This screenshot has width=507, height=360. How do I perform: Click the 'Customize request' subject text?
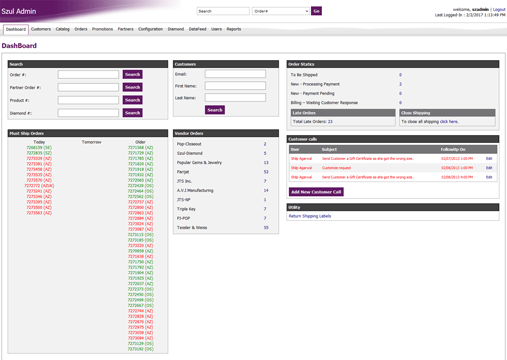click(x=336, y=168)
